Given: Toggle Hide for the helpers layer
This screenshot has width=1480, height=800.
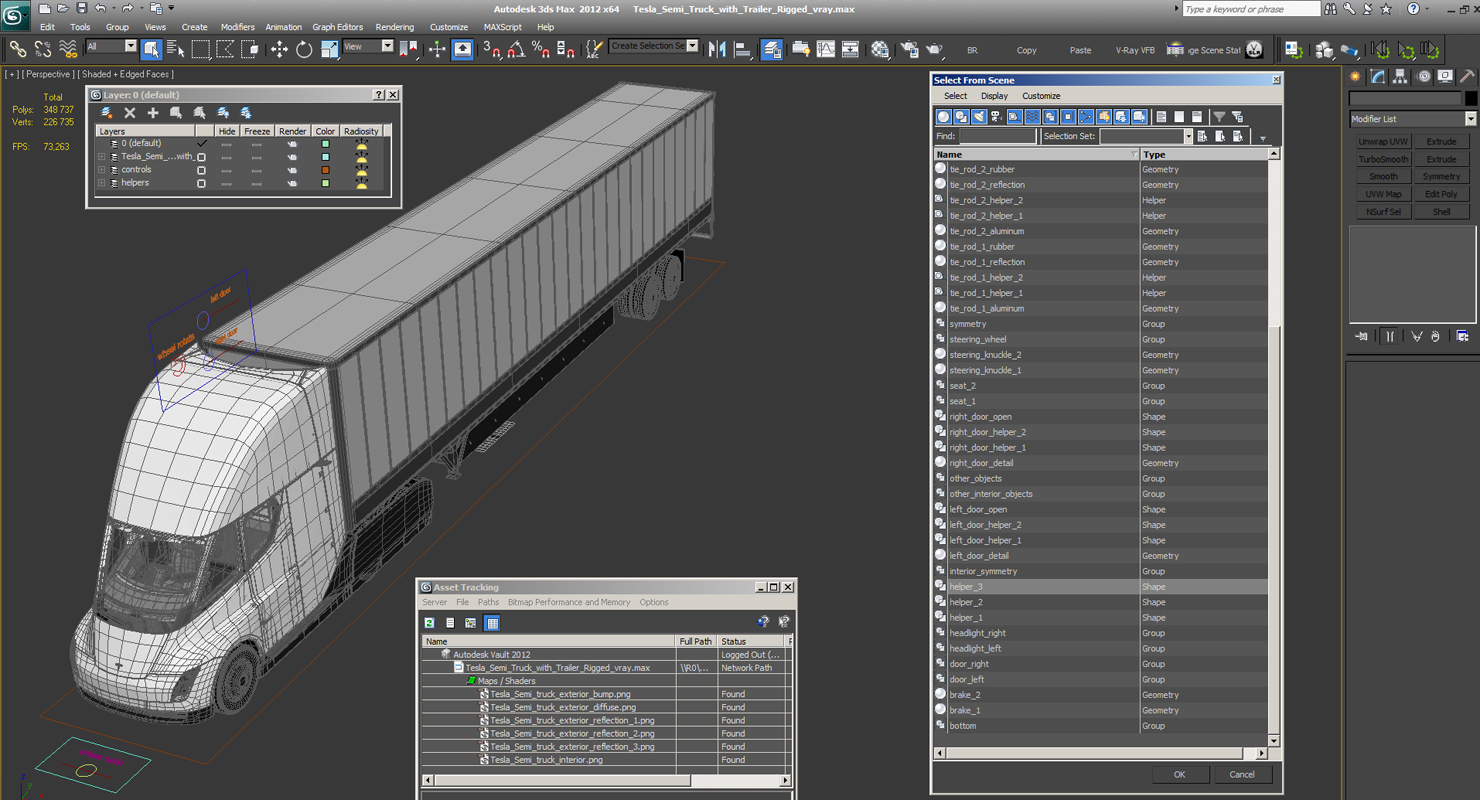Looking at the screenshot, I should click(x=227, y=183).
